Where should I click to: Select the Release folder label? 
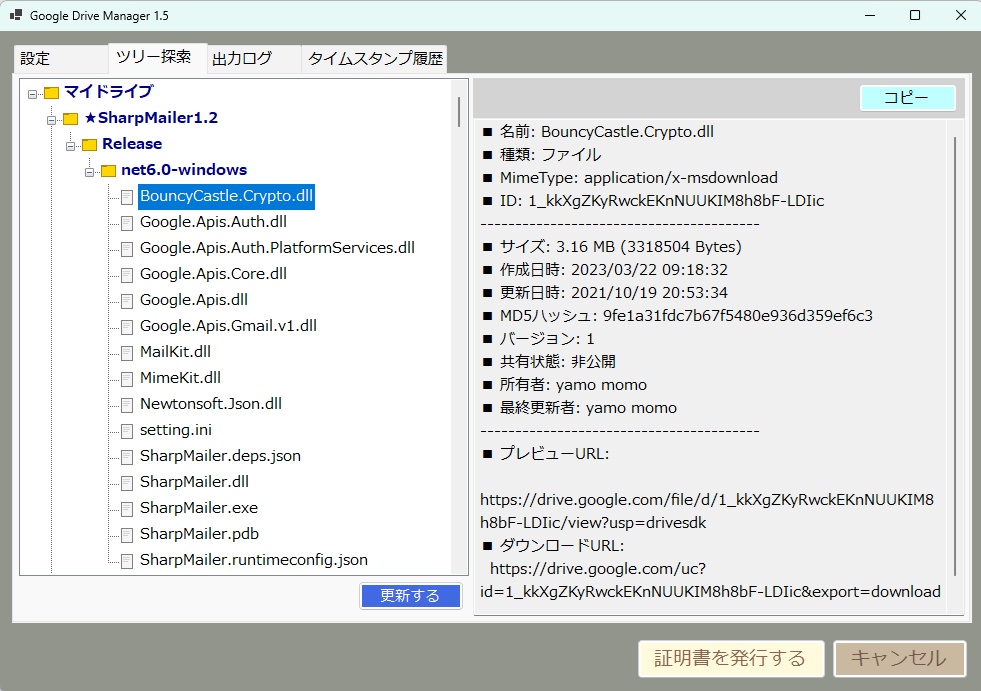click(132, 144)
